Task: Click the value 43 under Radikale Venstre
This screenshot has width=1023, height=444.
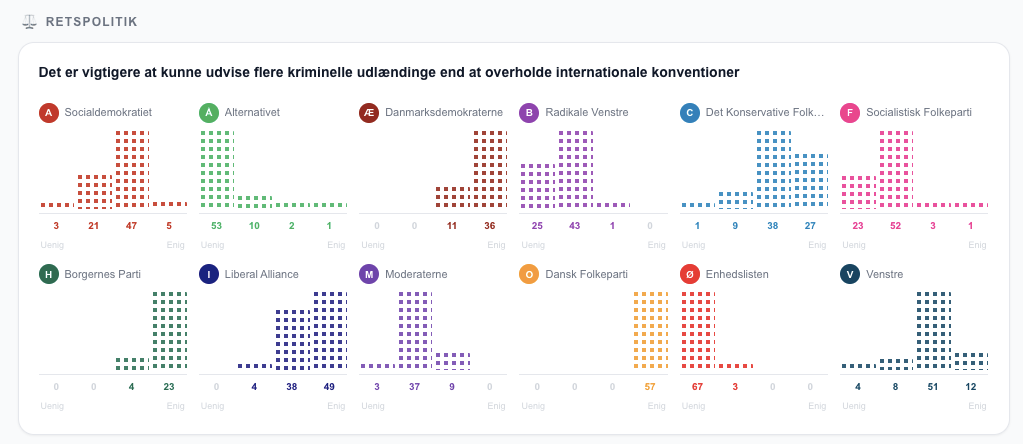Action: pyautogui.click(x=575, y=226)
